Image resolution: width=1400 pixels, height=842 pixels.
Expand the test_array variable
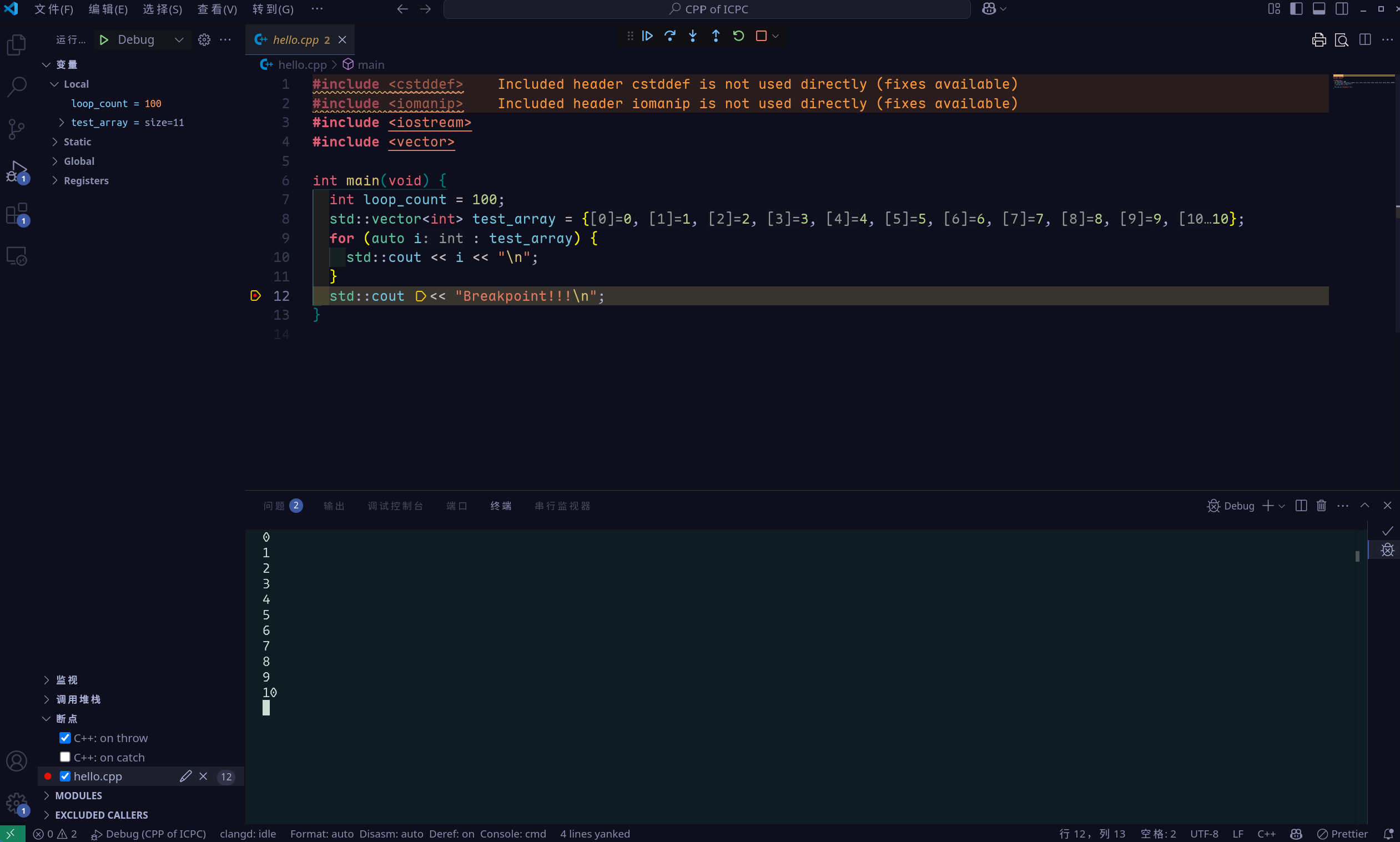62,123
